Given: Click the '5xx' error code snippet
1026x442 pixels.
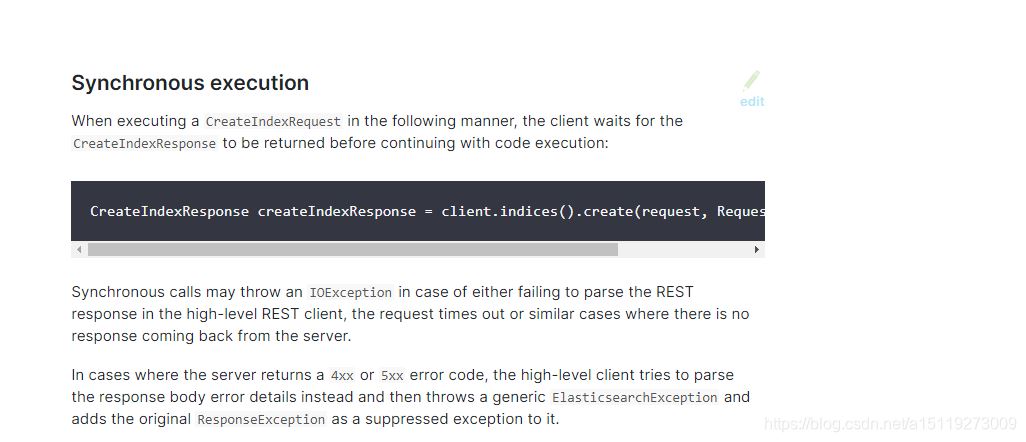Looking at the screenshot, I should click(x=392, y=376).
